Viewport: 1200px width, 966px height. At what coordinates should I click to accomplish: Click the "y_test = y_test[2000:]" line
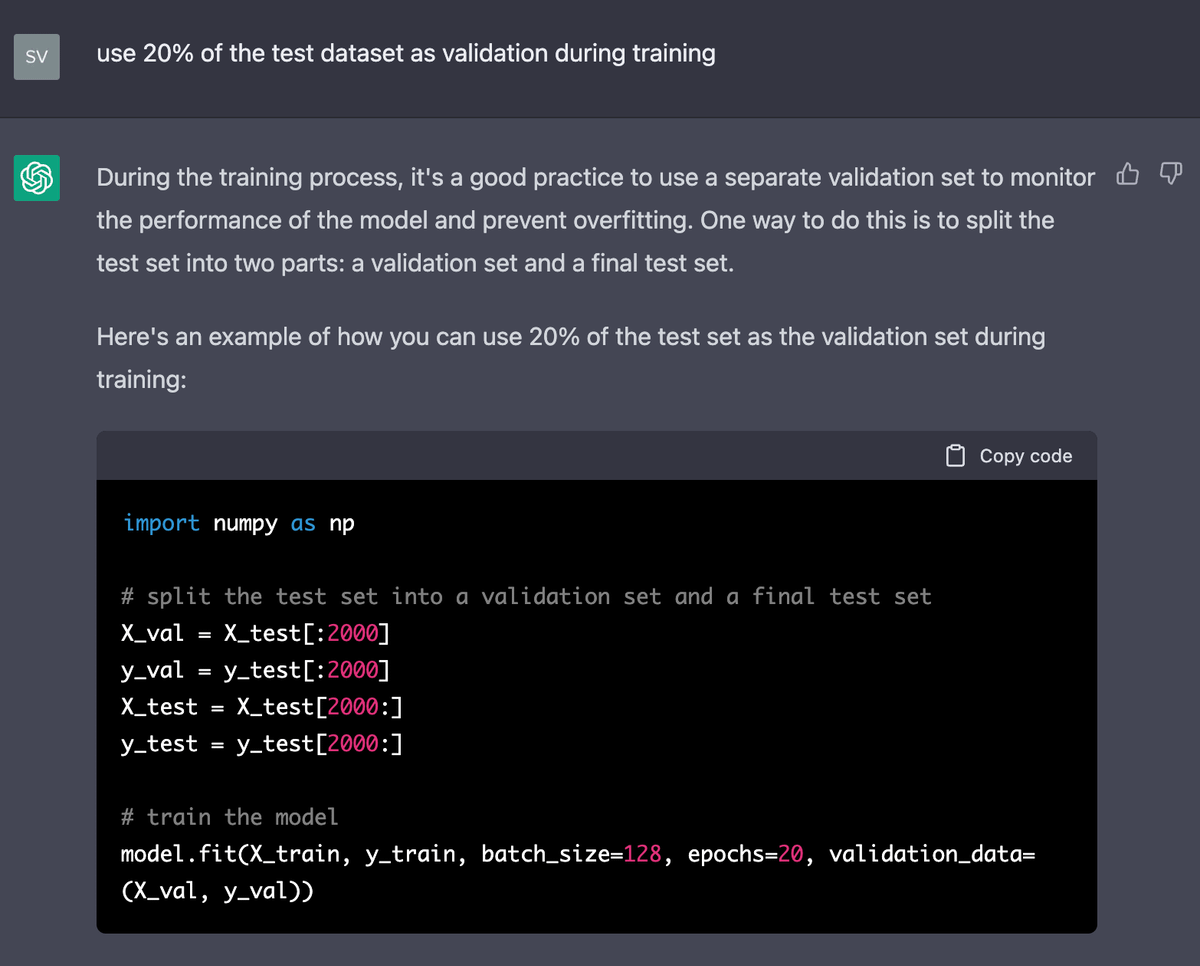pos(261,744)
